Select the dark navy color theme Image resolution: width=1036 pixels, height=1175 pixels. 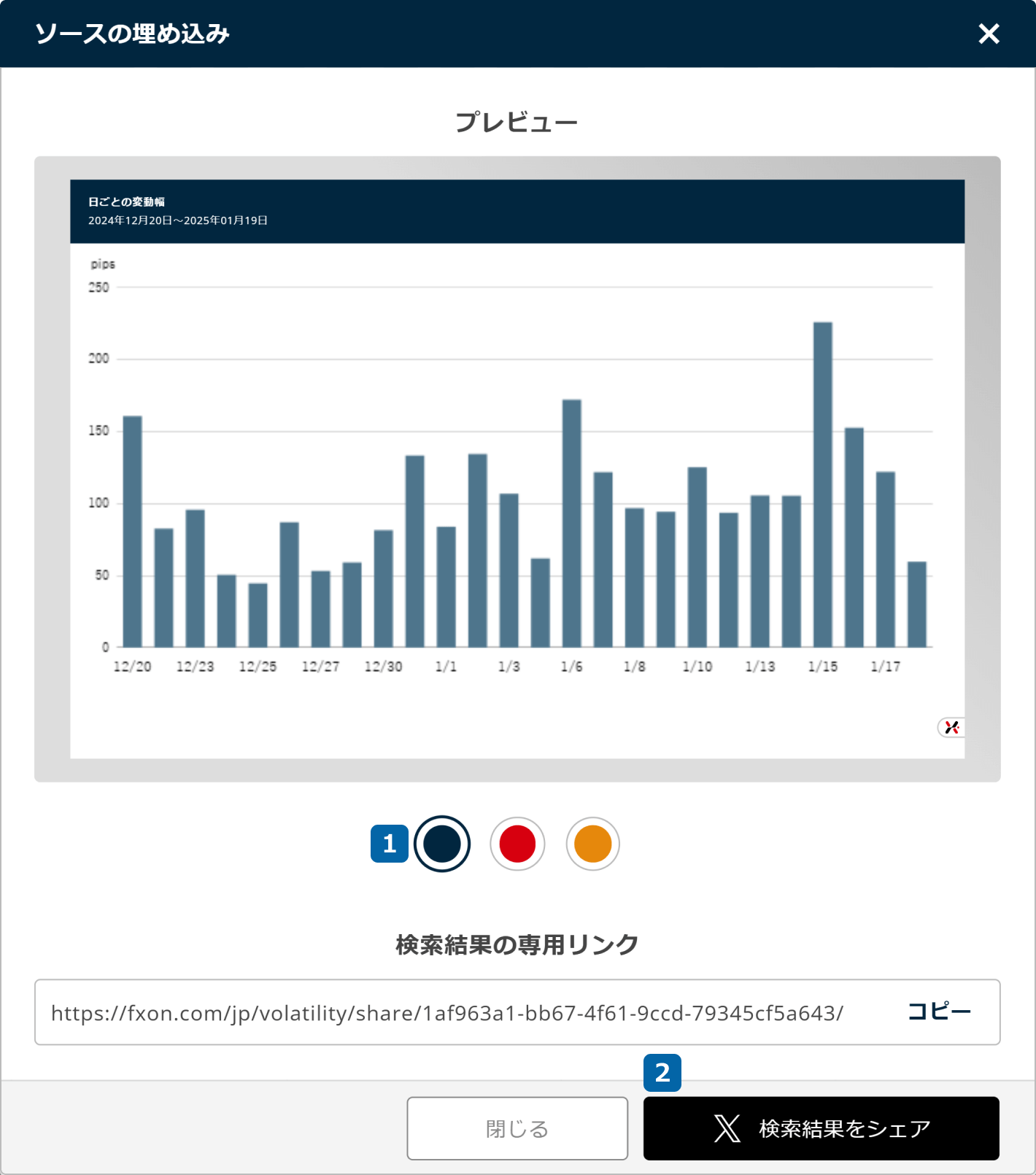pos(442,844)
